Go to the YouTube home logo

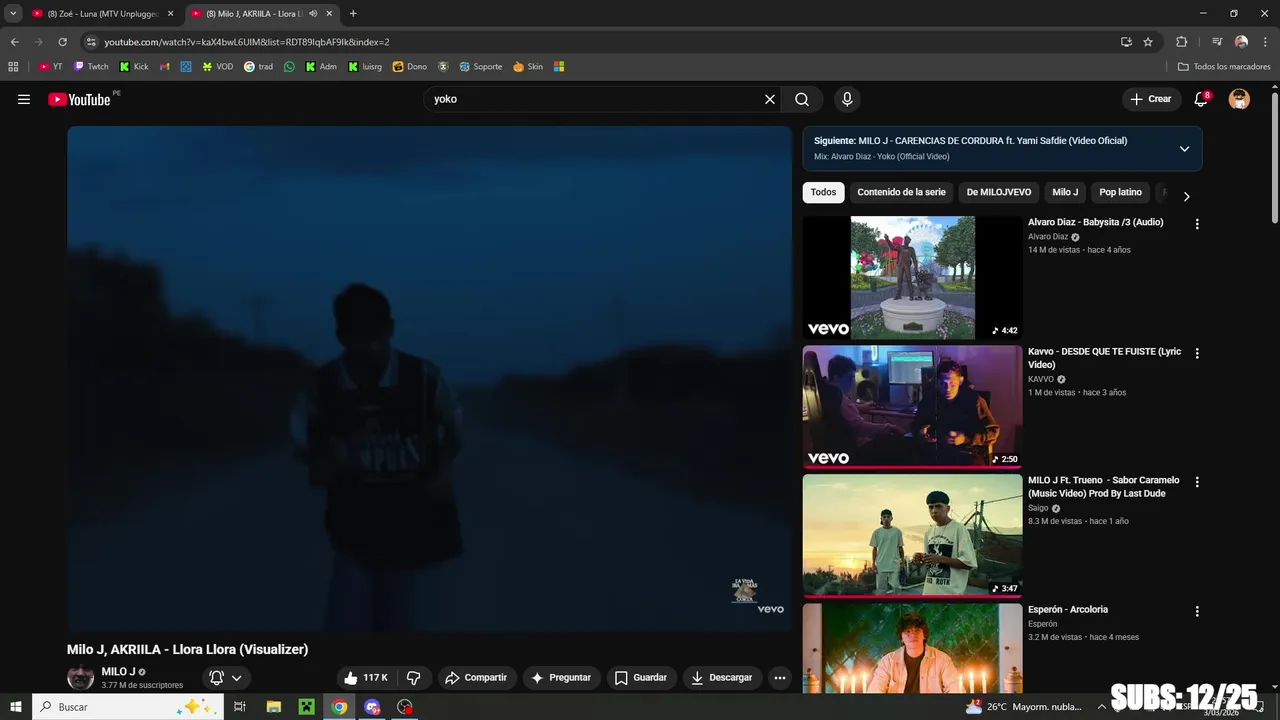point(79,99)
